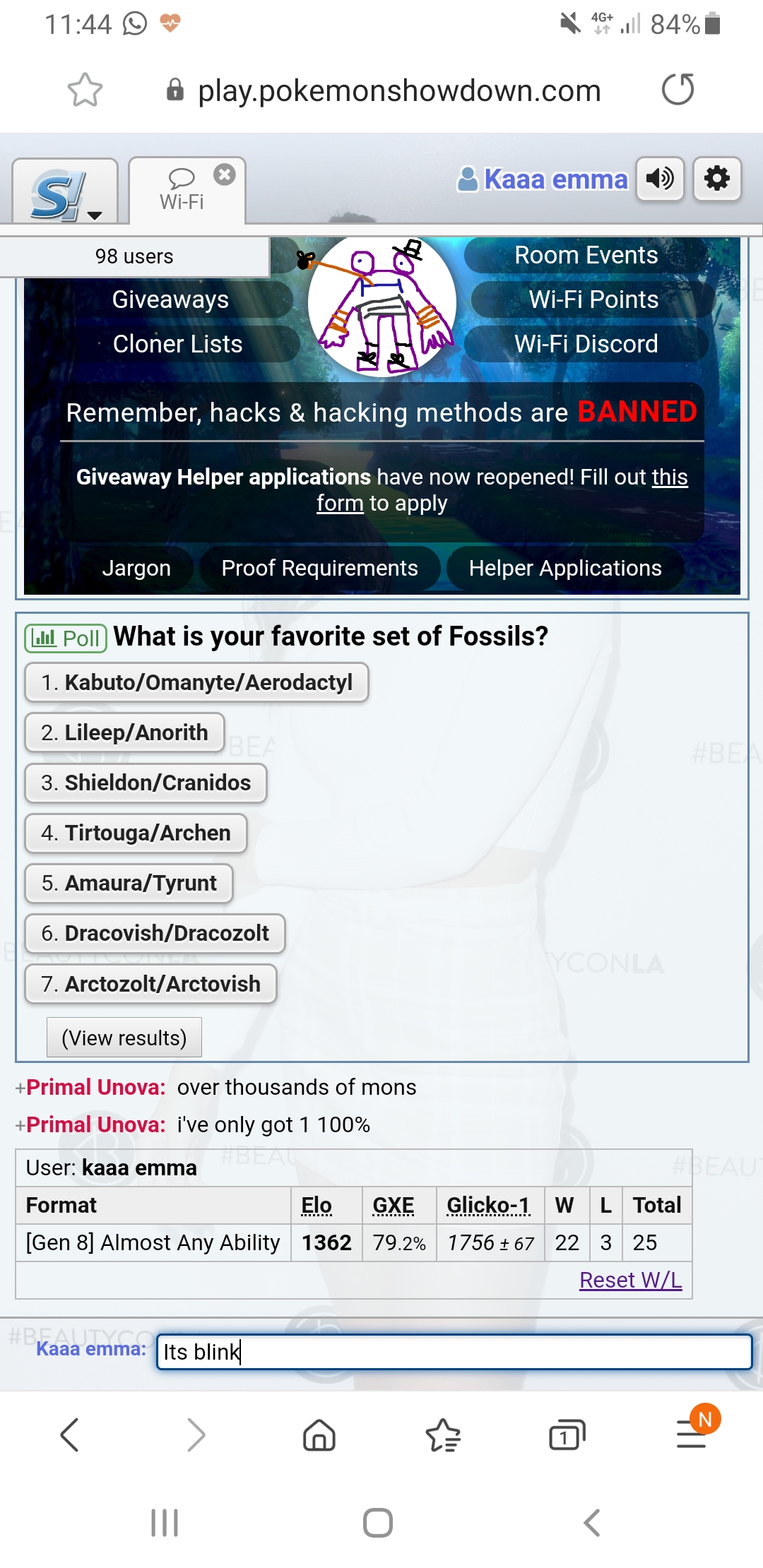Open the browser hamburger menu
763x1568 pixels.
point(692,1434)
